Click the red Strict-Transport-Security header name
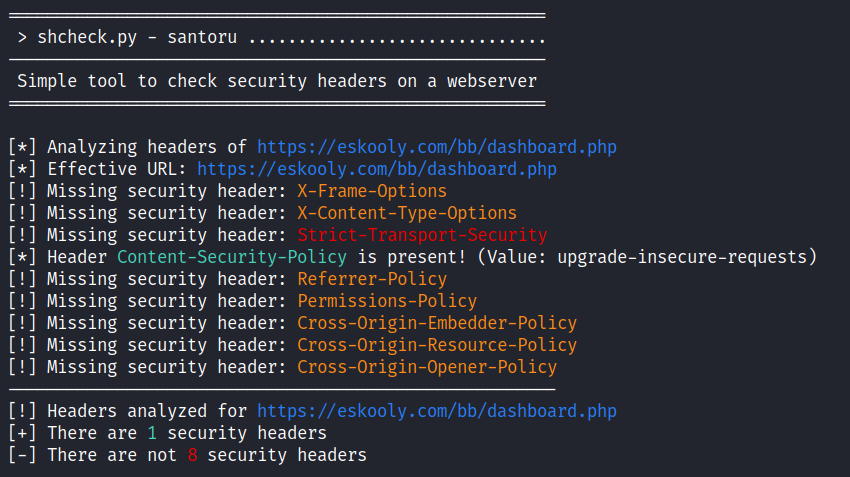 click(422, 235)
